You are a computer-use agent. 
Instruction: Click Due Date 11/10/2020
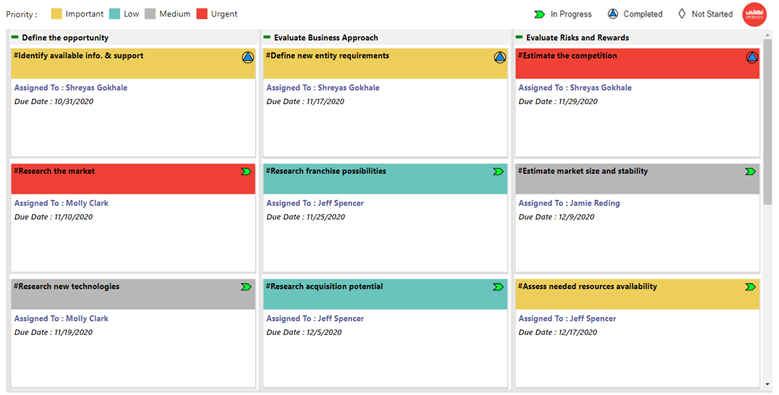point(53,217)
